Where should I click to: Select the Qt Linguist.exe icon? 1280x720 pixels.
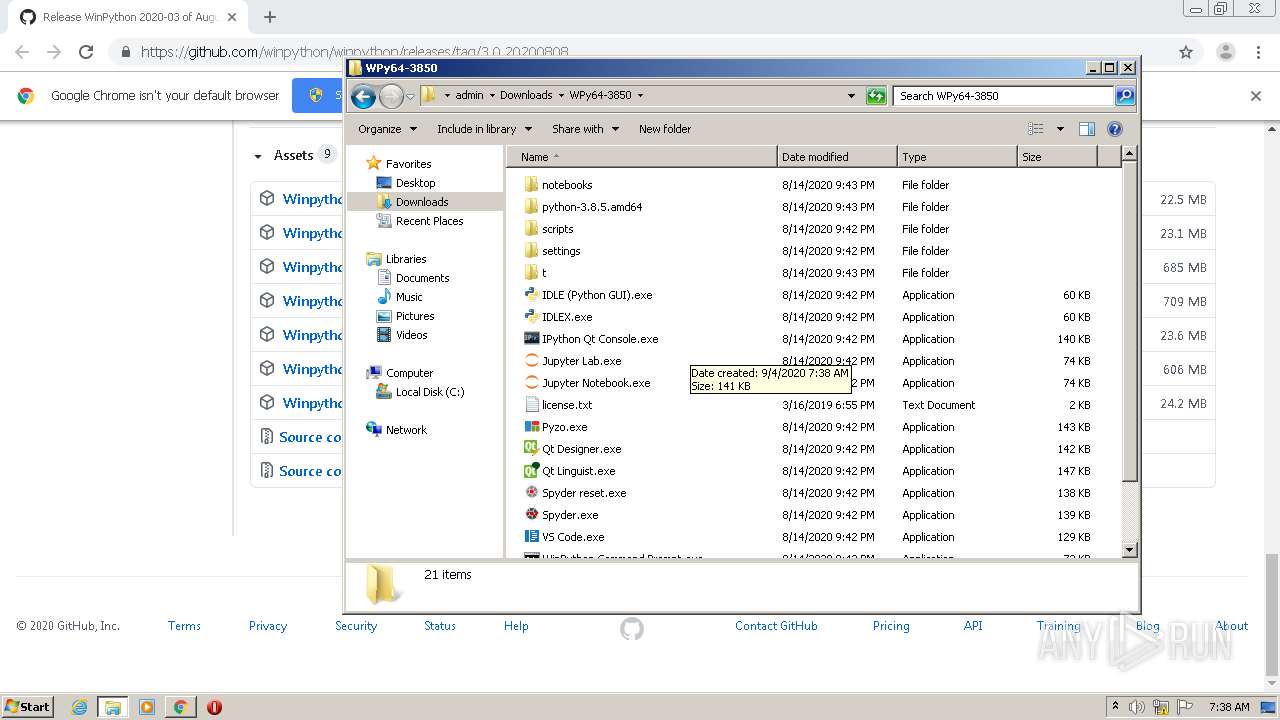[532, 471]
